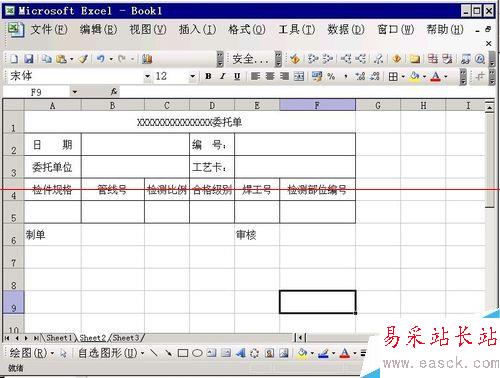Click the Decrease Decimal icon
The height and width of the screenshot is (378, 500).
[x=375, y=76]
